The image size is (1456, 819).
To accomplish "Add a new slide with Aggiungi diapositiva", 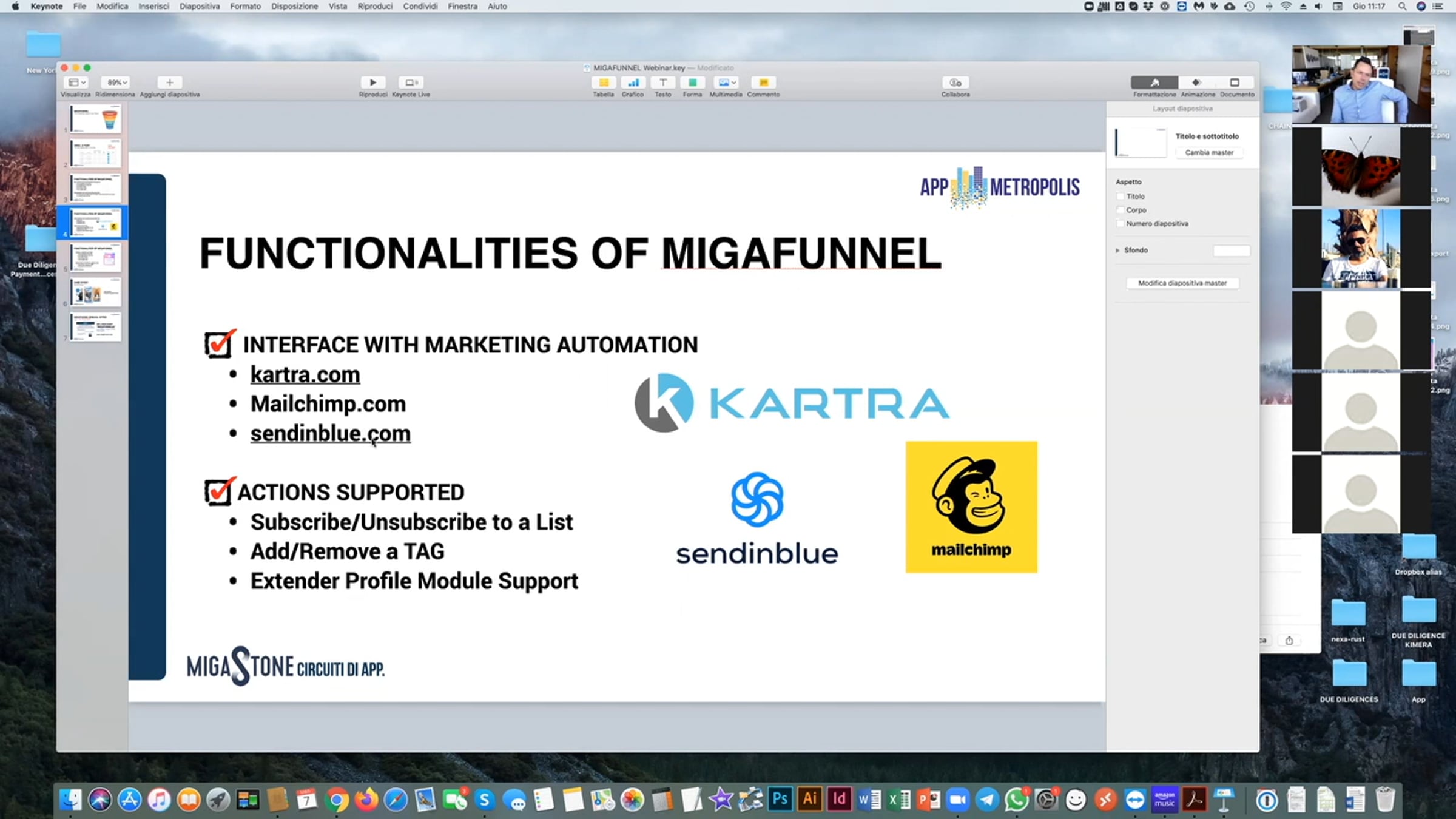I will (170, 83).
